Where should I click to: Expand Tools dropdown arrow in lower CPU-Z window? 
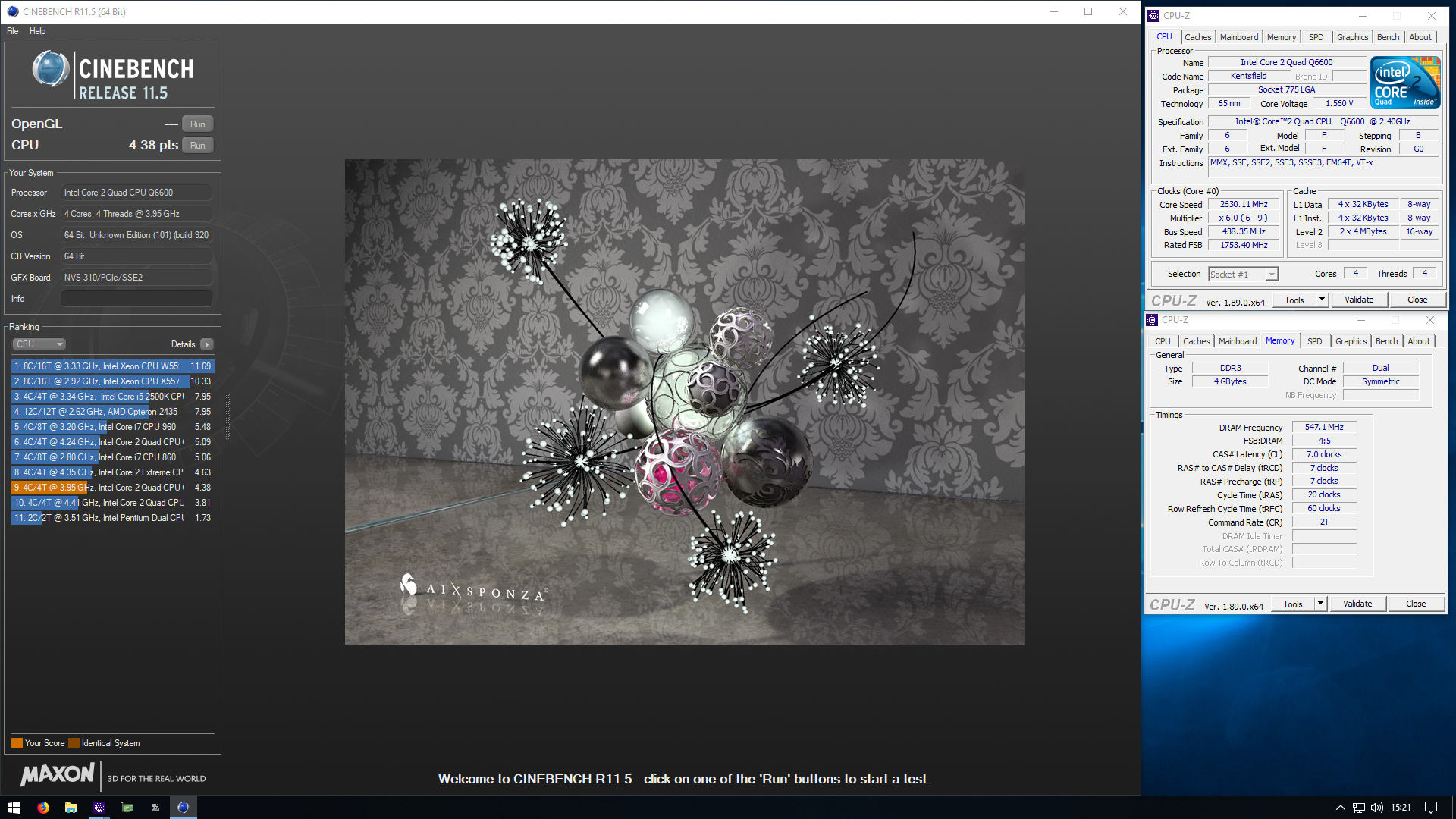pos(1320,604)
